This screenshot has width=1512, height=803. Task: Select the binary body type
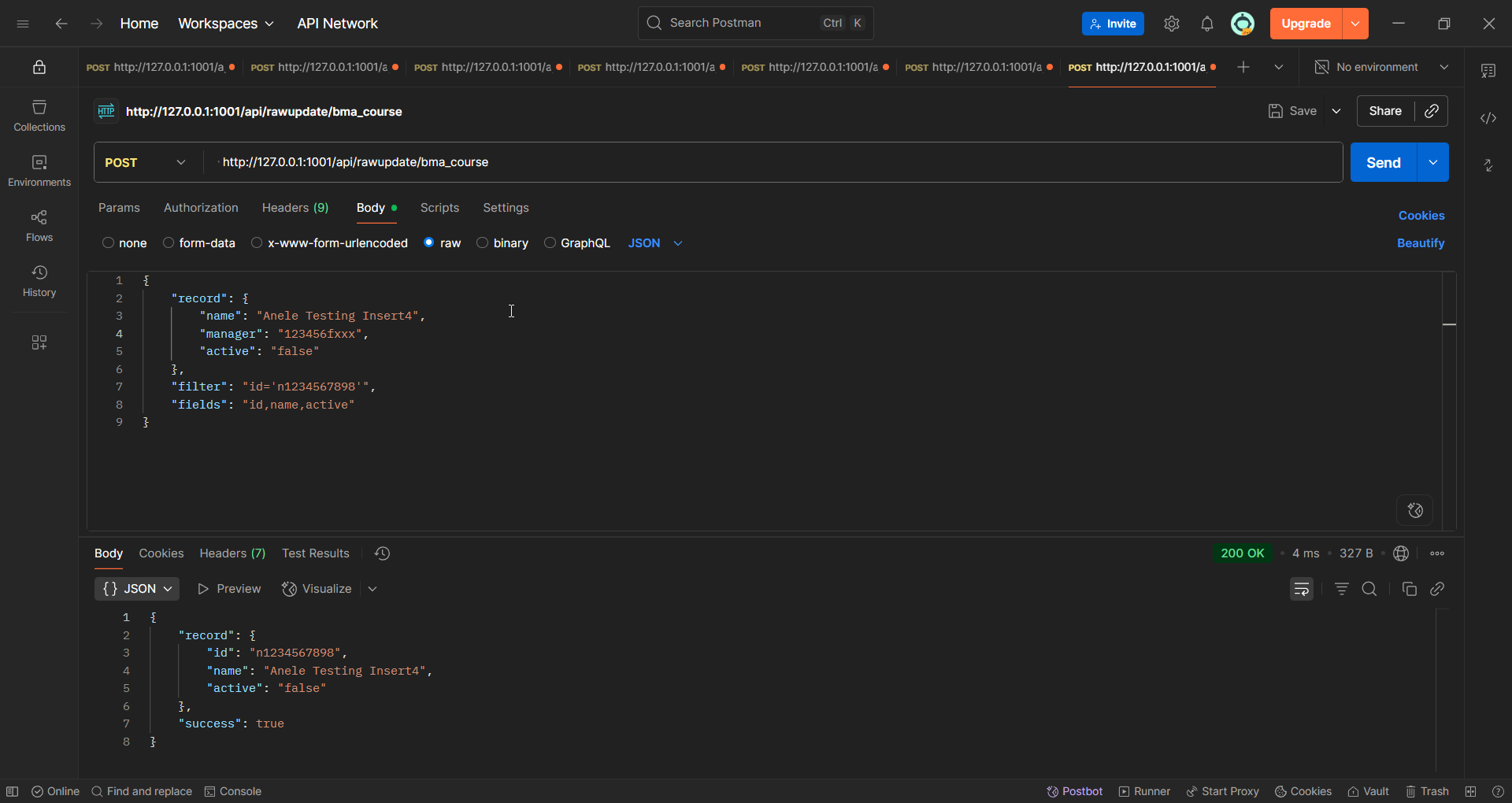click(x=502, y=243)
